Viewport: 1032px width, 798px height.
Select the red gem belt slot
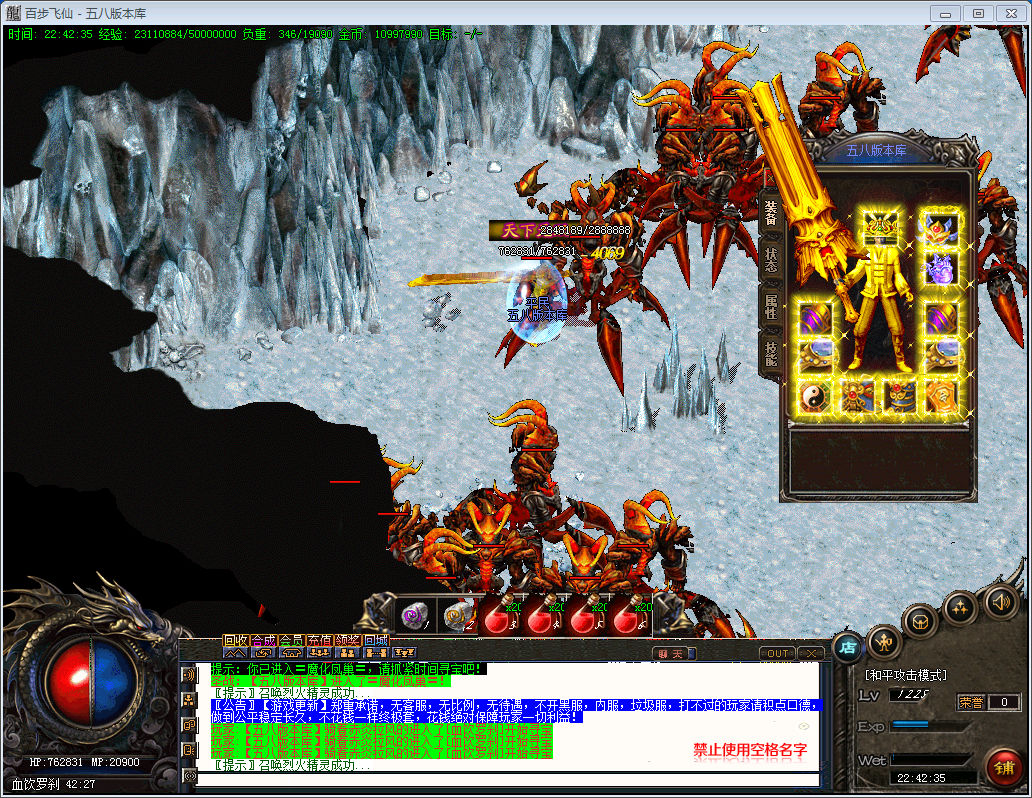pos(857,397)
